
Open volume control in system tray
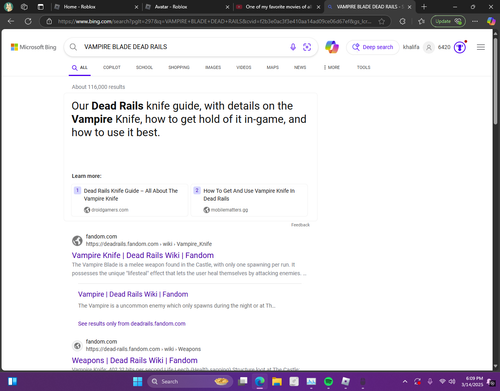(x=452, y=381)
